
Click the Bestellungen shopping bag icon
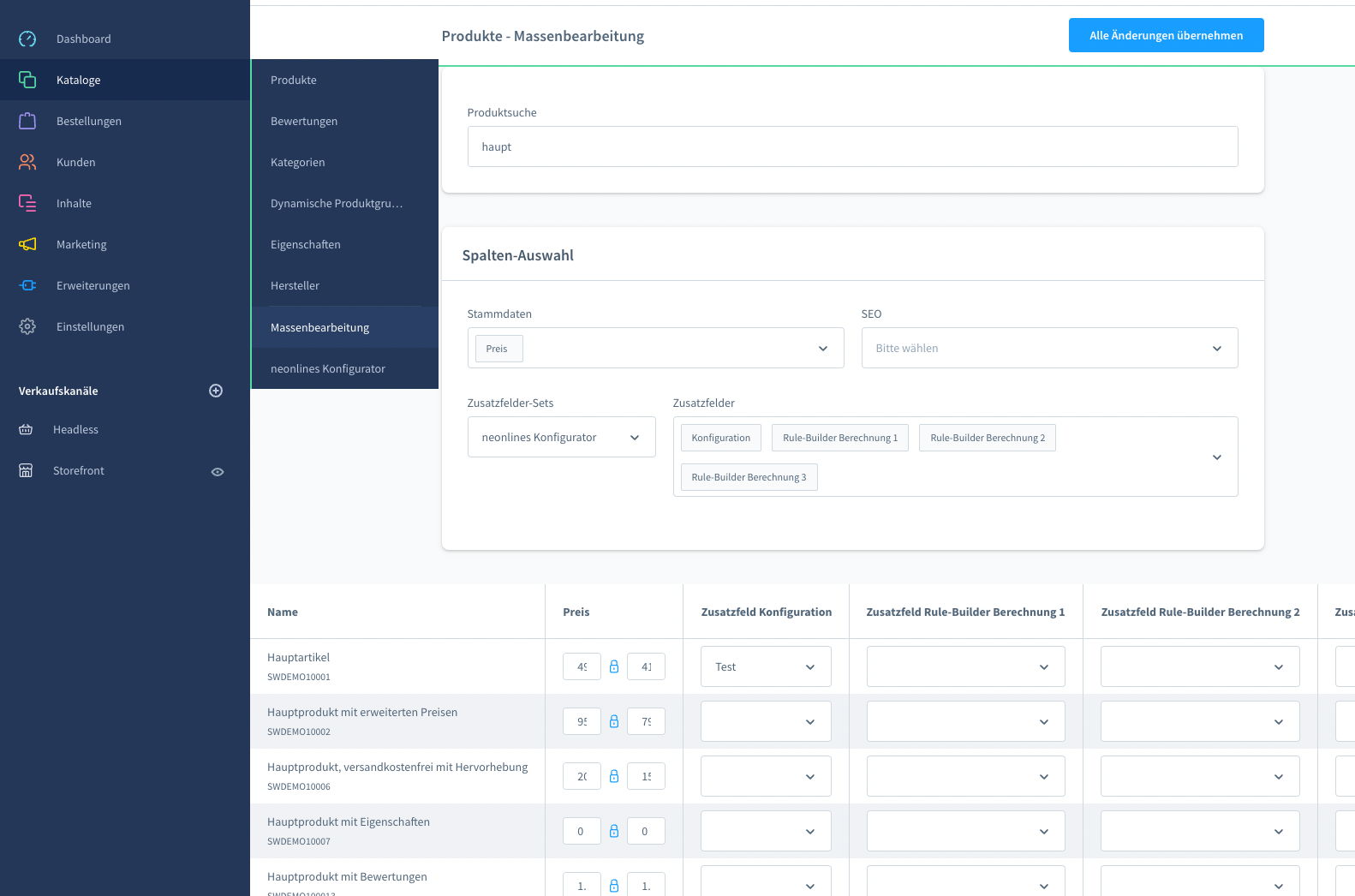(27, 121)
